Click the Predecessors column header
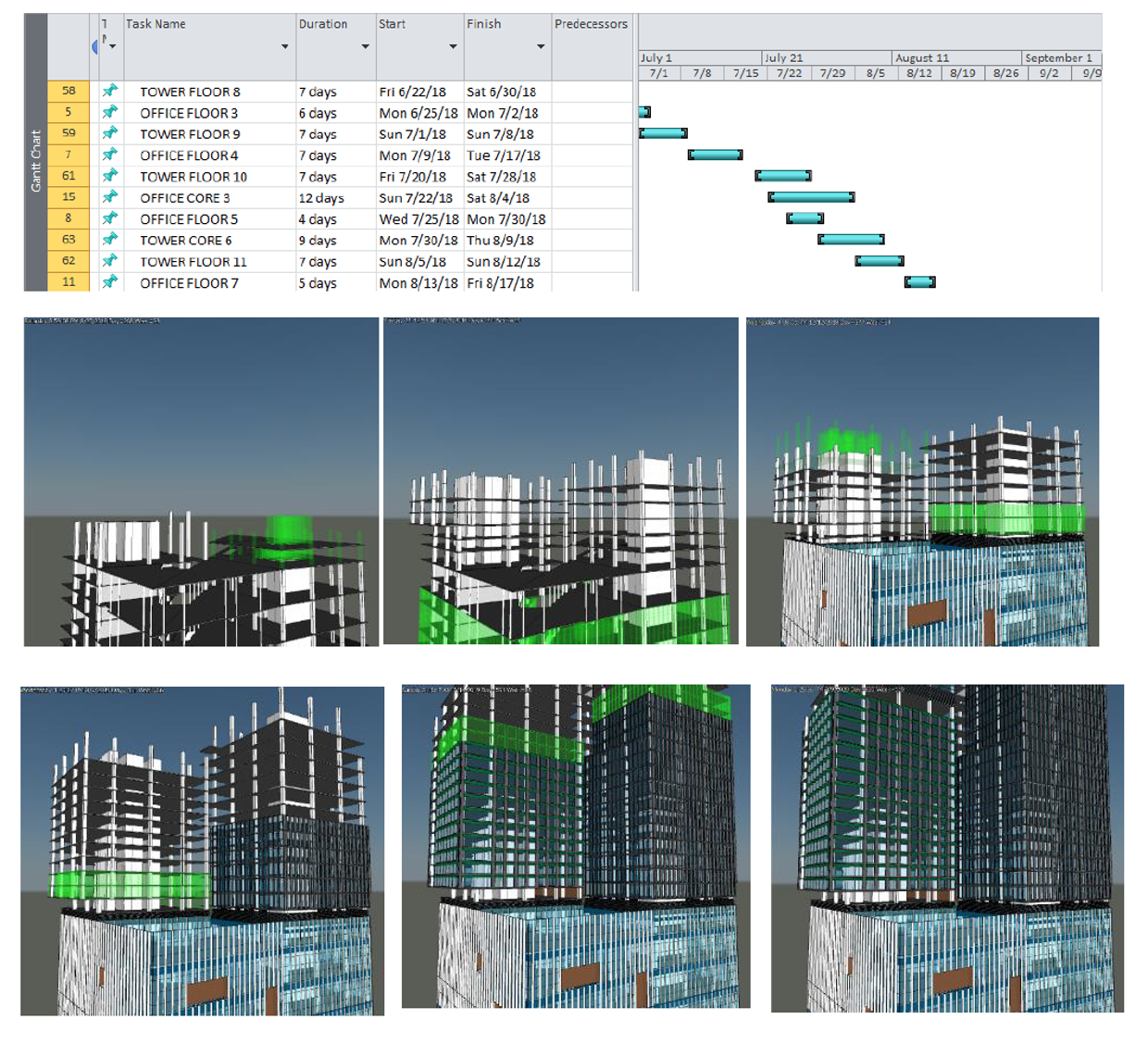The width and height of the screenshot is (1148, 1044). [592, 25]
